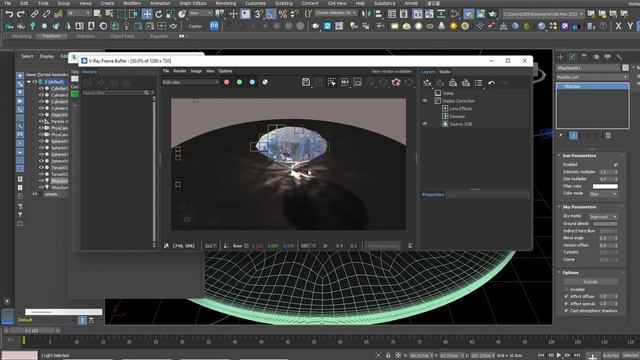
Task: Open the Modifier List dropdown
Action: (592, 77)
